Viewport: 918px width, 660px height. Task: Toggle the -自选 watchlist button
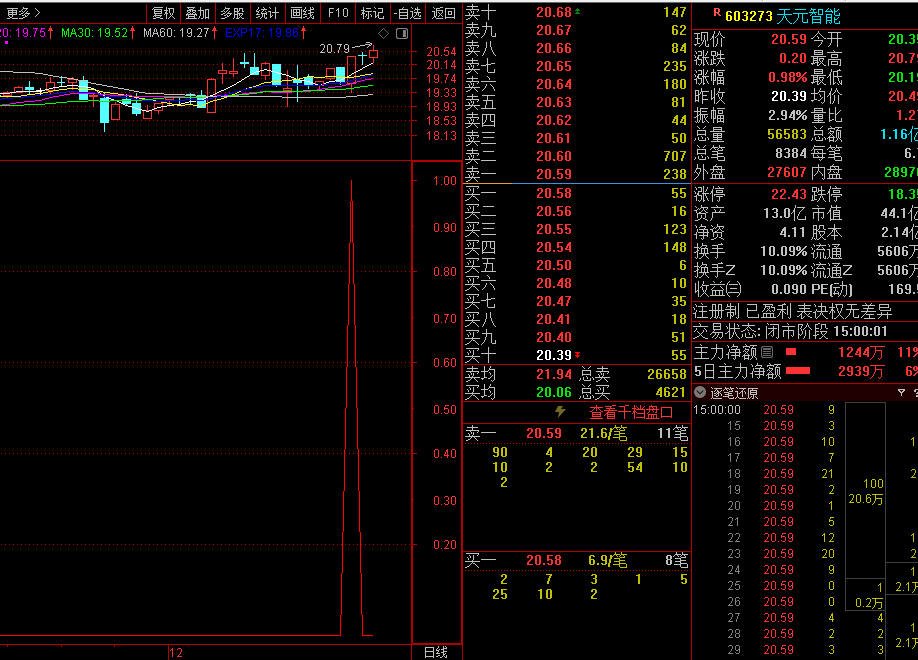tap(407, 13)
